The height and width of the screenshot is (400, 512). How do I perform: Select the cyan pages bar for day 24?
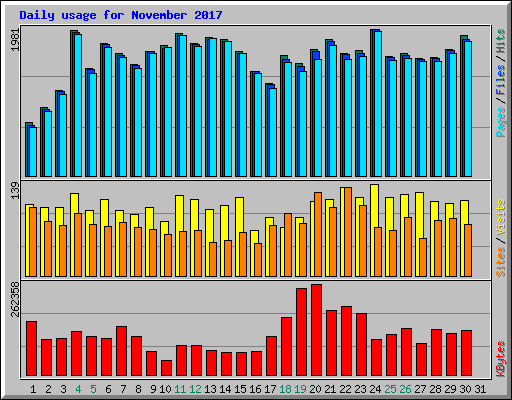tap(378, 104)
